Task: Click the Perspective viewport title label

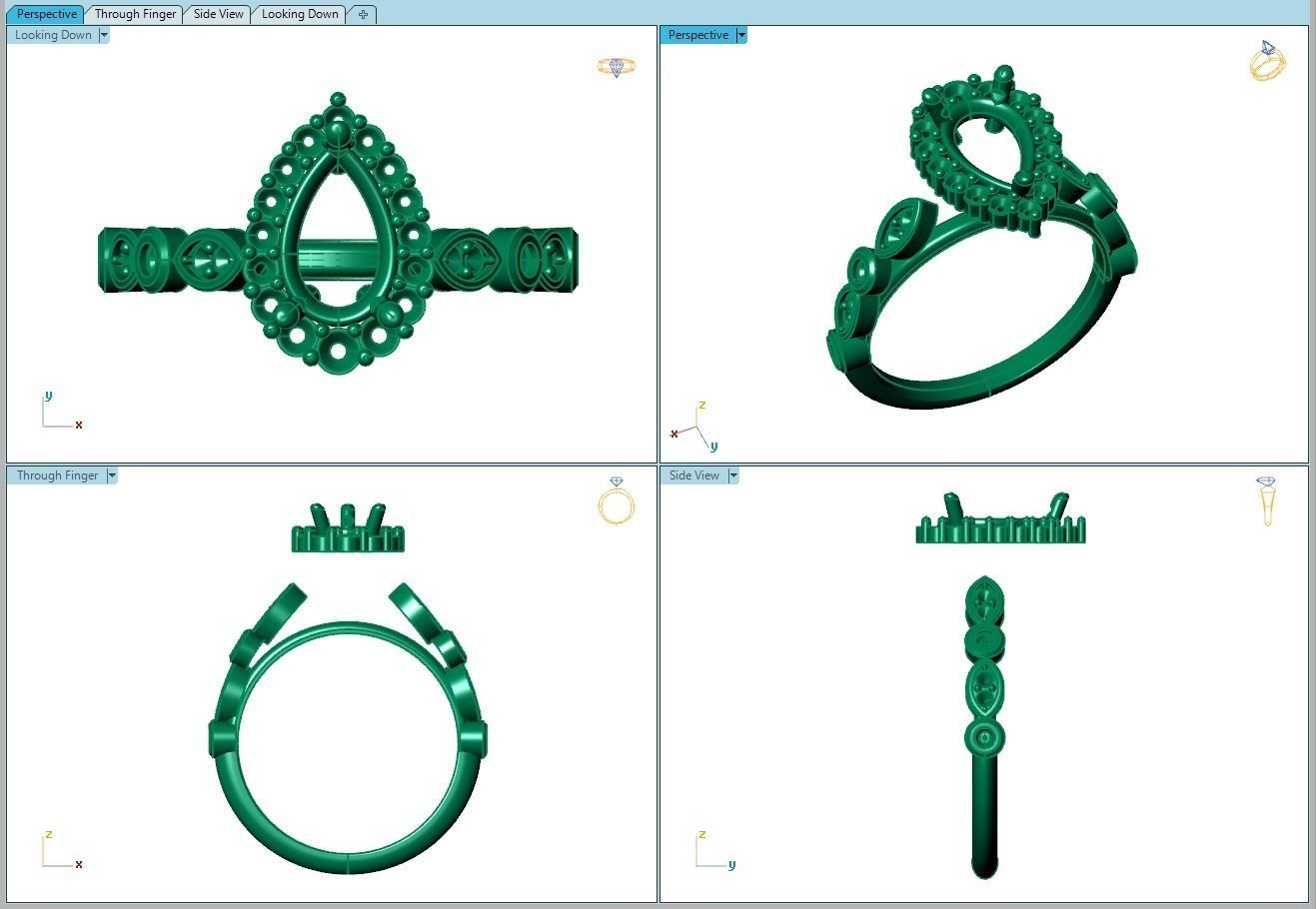Action: click(697, 35)
